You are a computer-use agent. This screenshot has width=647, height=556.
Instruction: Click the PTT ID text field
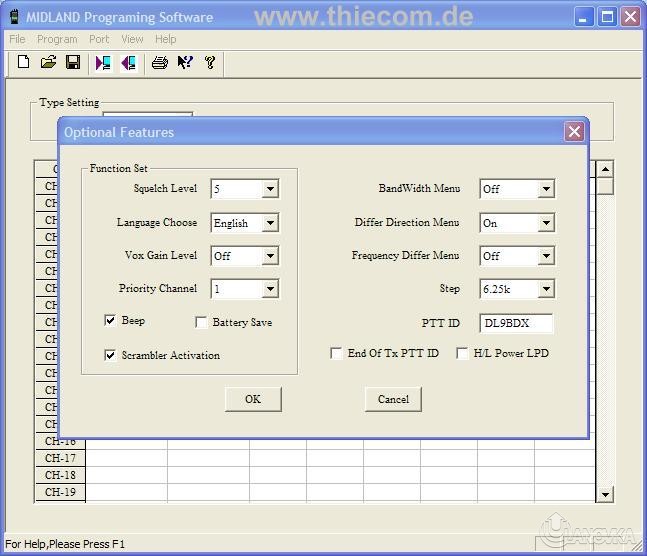(516, 323)
